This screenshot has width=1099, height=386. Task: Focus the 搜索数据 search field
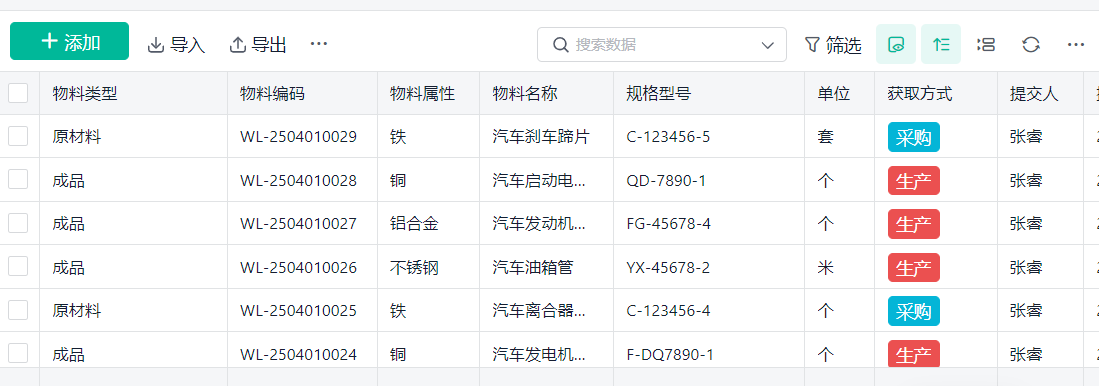[662, 45]
